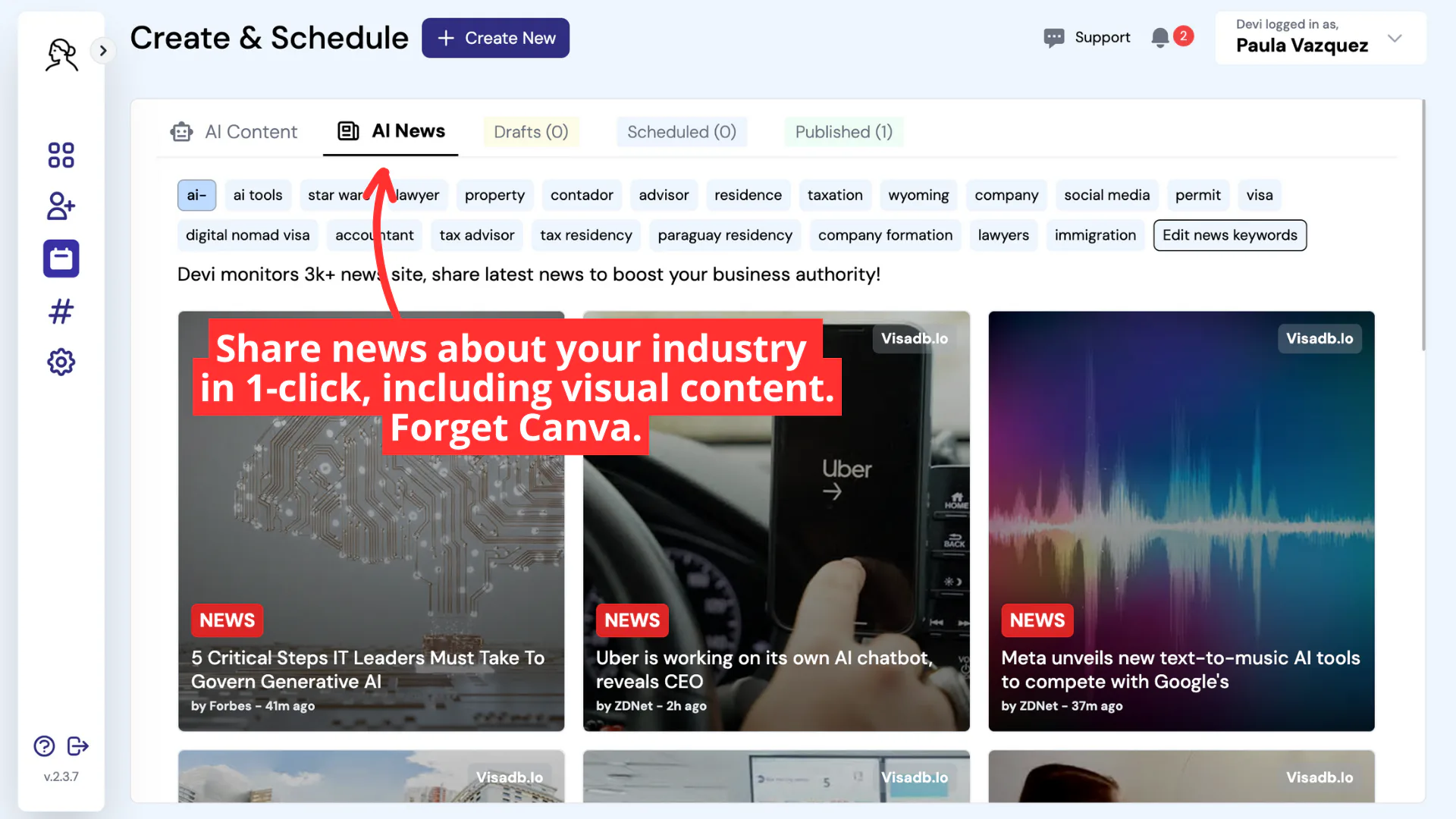
Task: Toggle the "ai tools" keyword filter
Action: pyautogui.click(x=258, y=195)
